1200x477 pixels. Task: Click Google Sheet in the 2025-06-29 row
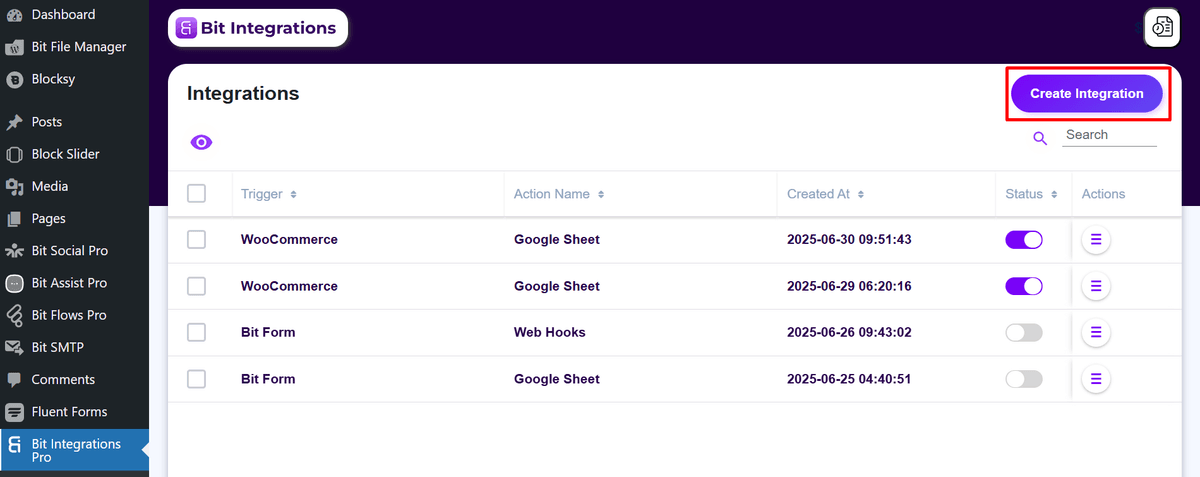557,286
